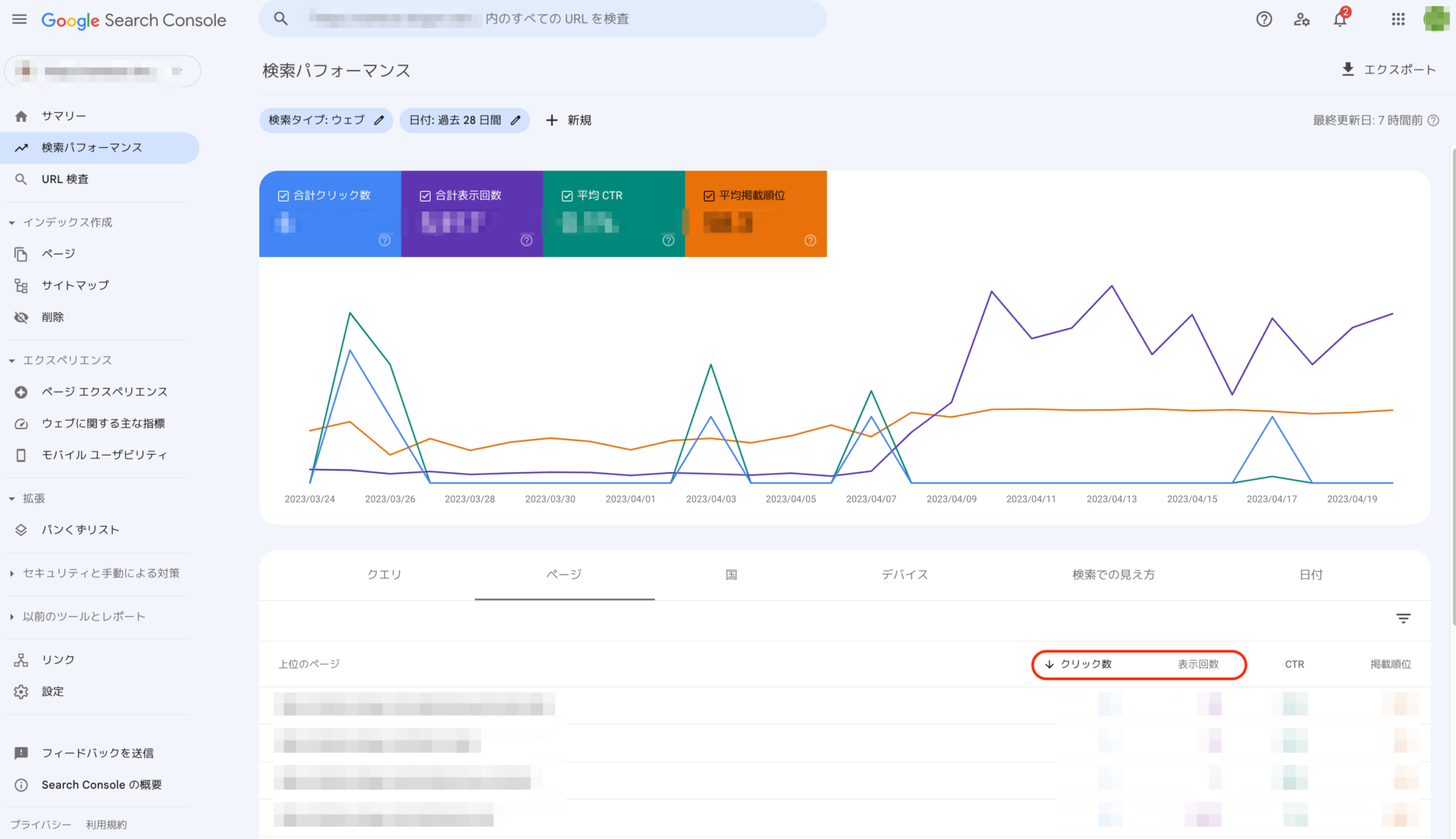
Task: Click the エクスポート button
Action: point(1389,70)
